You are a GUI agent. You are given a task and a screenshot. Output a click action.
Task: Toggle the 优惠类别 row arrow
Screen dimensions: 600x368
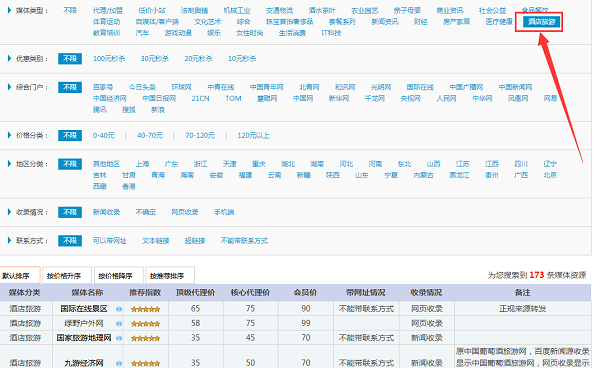(9, 59)
